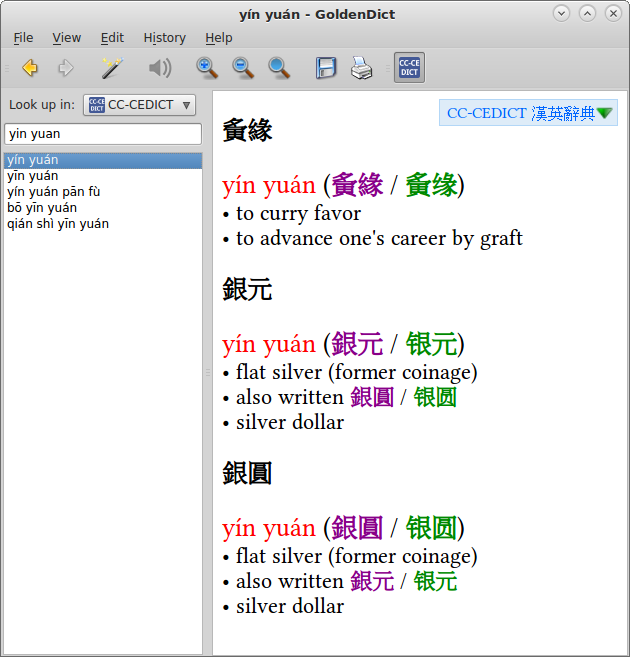
Task: Click the grey forward arrow
Action: pos(66,67)
